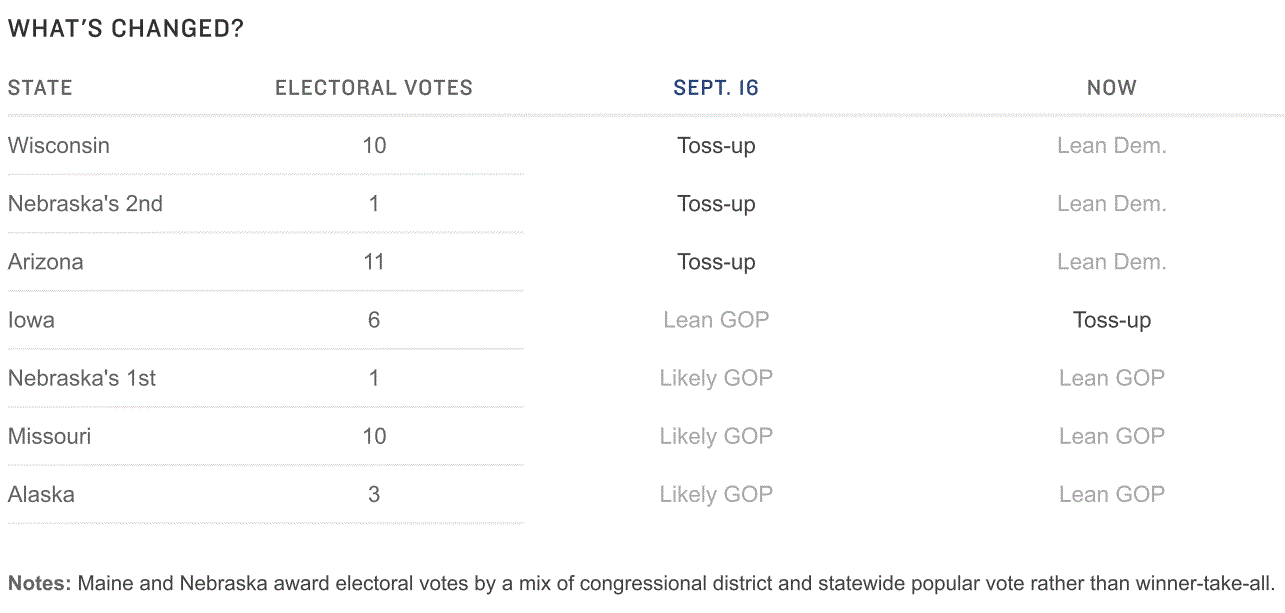This screenshot has height=613, width=1285.
Task: Click Alaska's current Lean GOP rating
Action: [x=1112, y=494]
